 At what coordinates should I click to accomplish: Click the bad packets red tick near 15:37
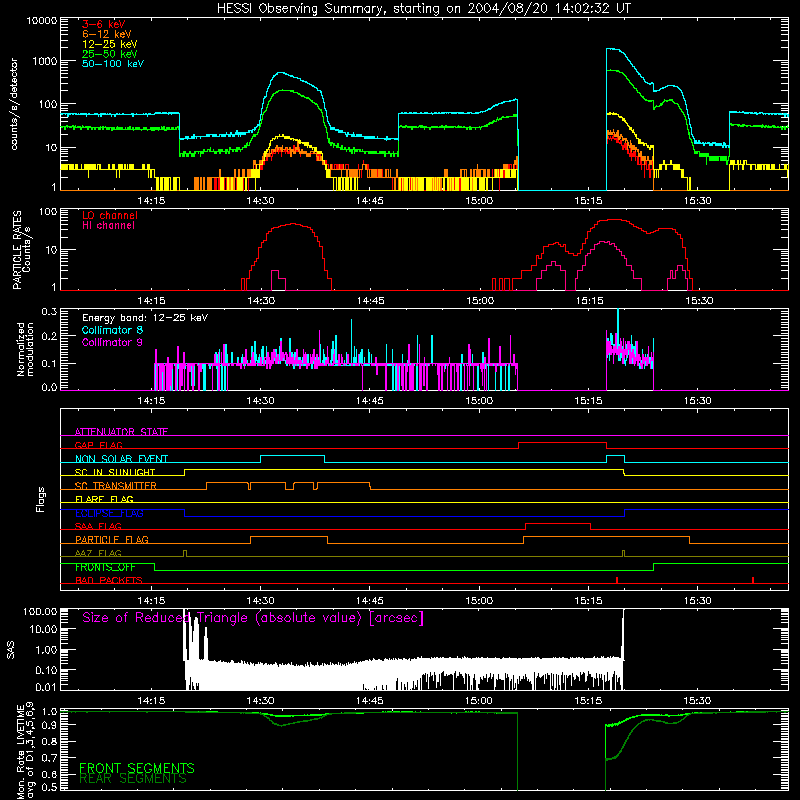[x=753, y=580]
